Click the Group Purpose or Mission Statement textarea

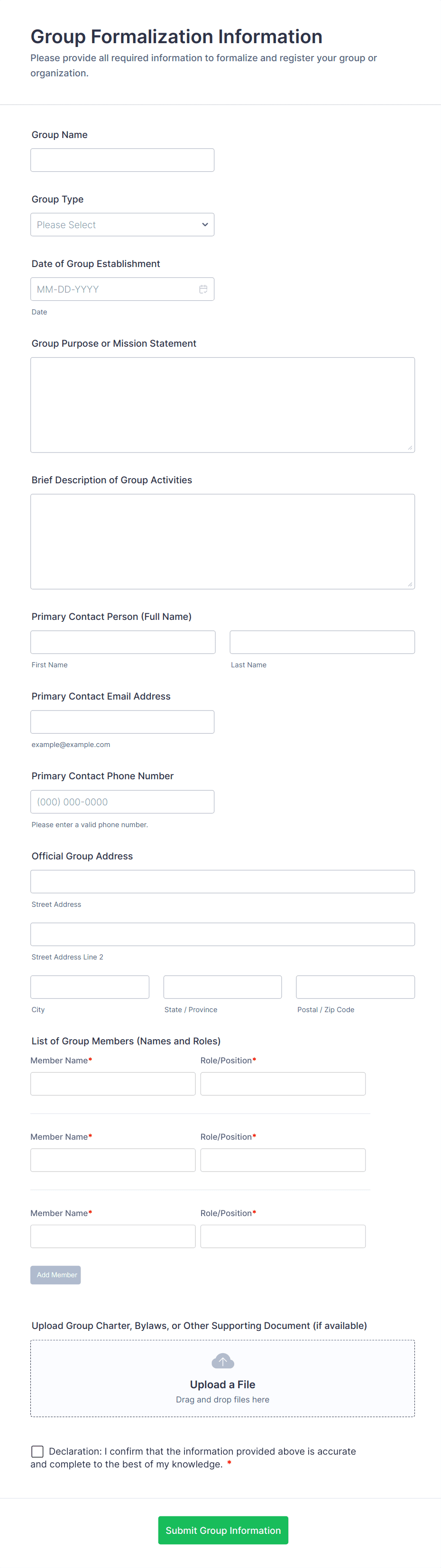[x=222, y=405]
